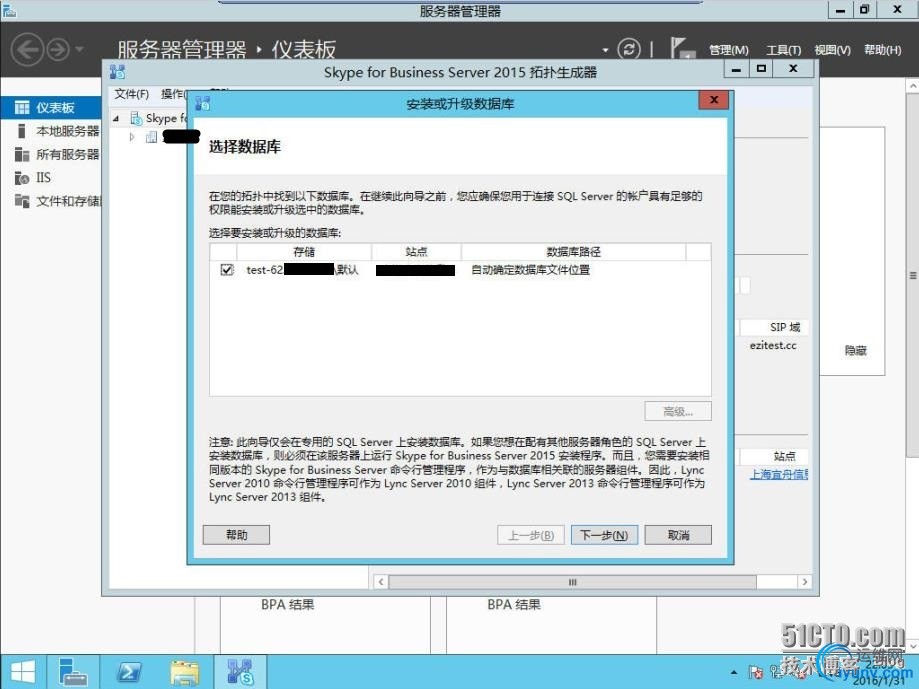Select the 自动确定数据库文件位置 cell
Image resolution: width=919 pixels, height=689 pixels.
coord(530,270)
